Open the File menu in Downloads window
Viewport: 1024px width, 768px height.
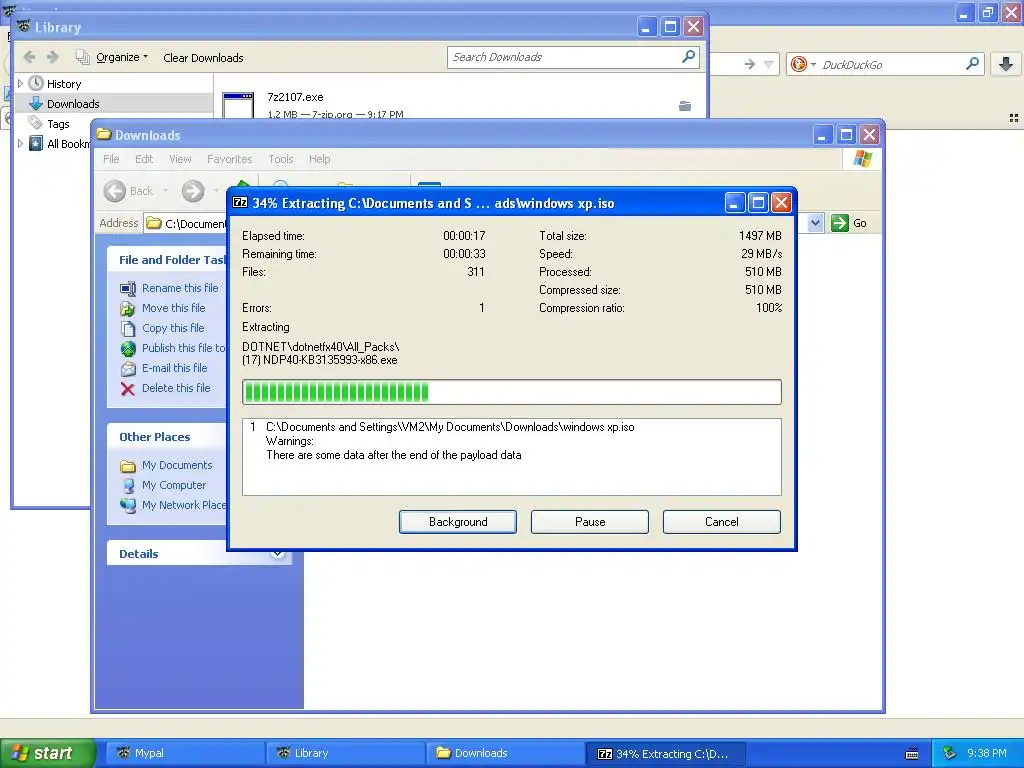click(x=111, y=159)
